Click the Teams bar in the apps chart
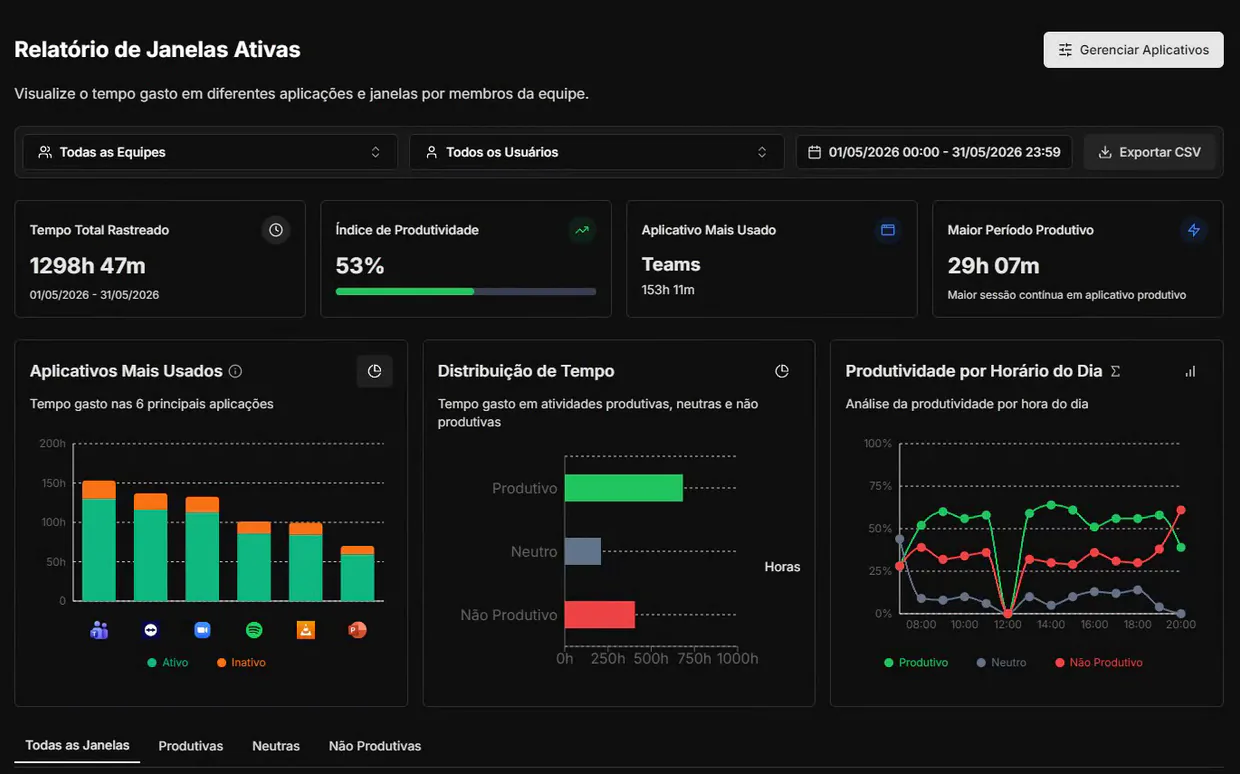1240x774 pixels. [x=99, y=541]
